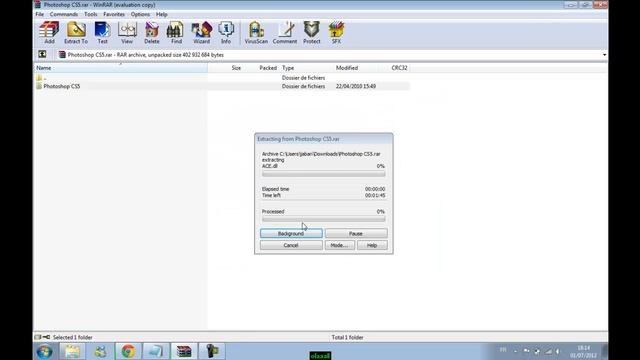
Task: Open the Help menu
Action: [162, 14]
